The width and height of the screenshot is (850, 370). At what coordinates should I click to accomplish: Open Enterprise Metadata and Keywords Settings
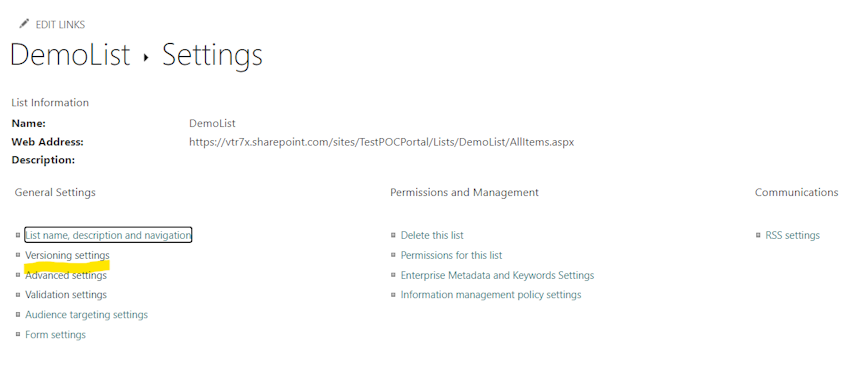(x=497, y=275)
